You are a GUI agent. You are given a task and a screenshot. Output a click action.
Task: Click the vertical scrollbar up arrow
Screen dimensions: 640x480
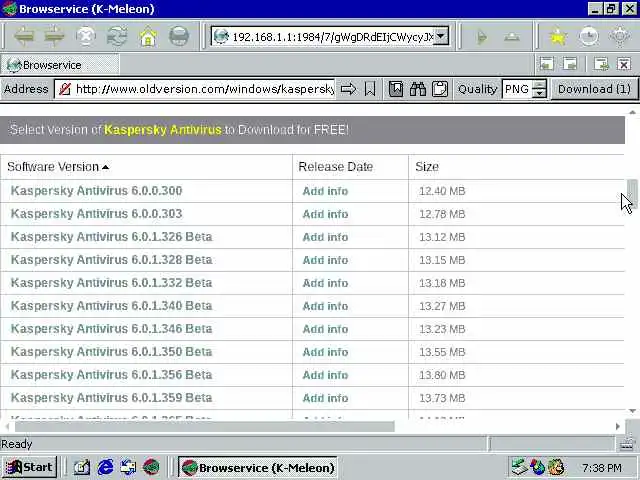[632, 112]
